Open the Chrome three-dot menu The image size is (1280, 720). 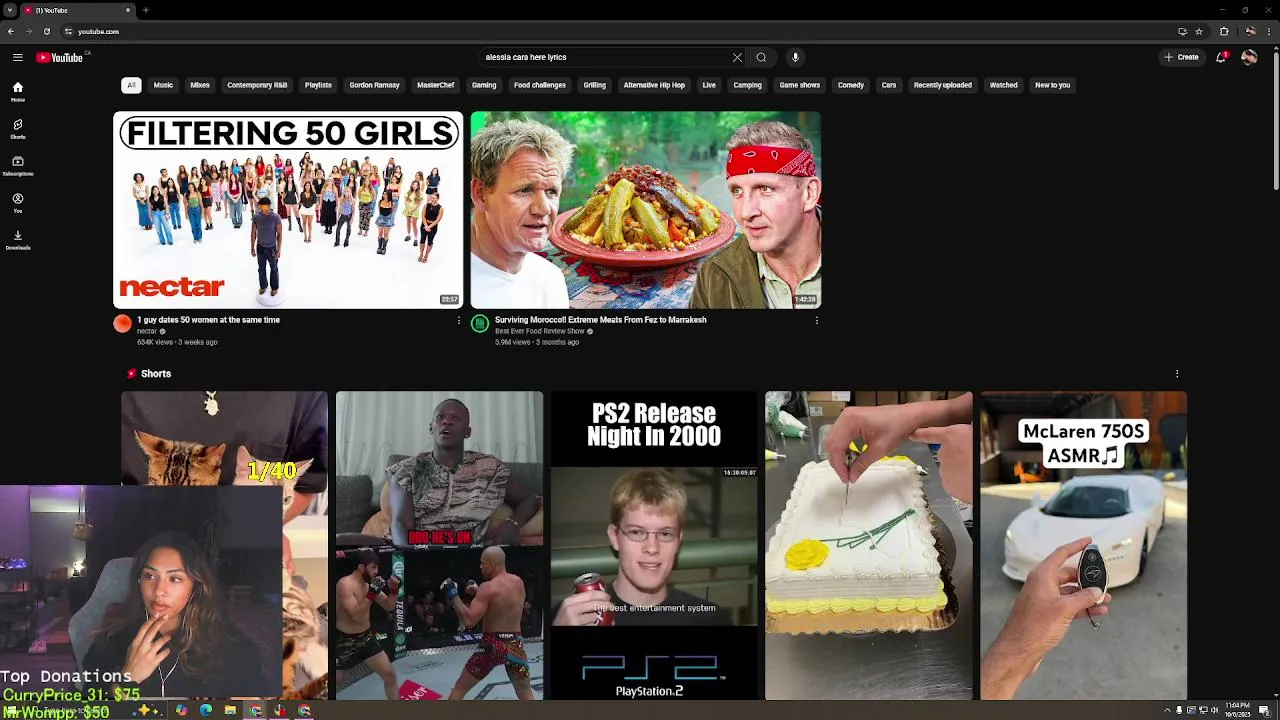click(x=1270, y=31)
